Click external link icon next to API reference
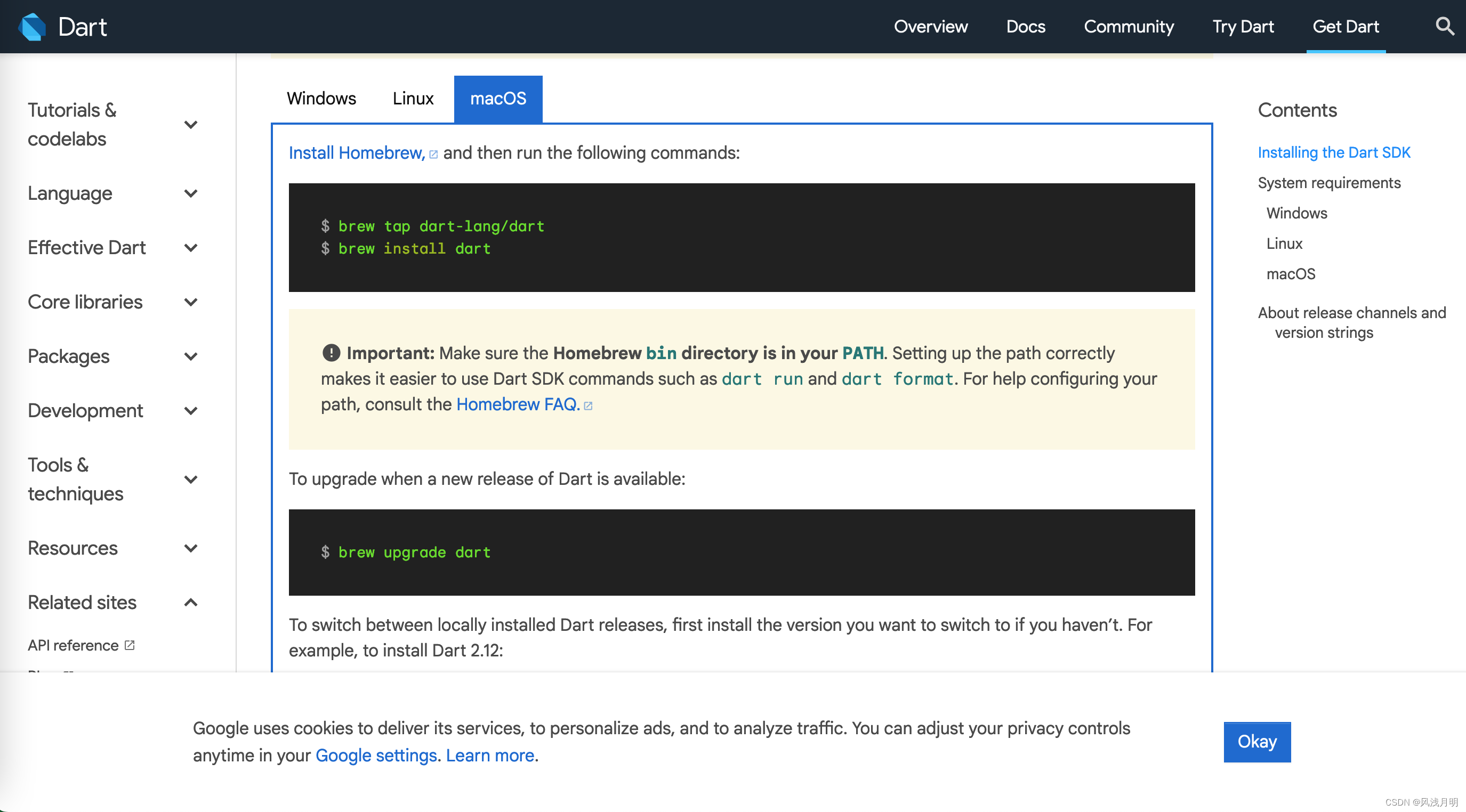Screen dimensions: 1466x812 coord(130,645)
